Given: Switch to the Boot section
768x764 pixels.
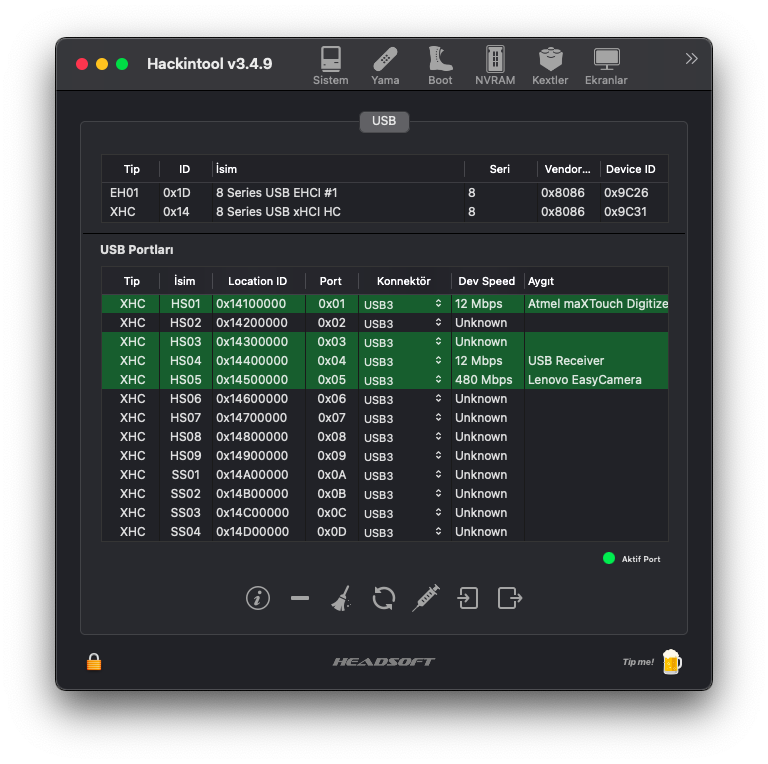Looking at the screenshot, I should pos(440,66).
